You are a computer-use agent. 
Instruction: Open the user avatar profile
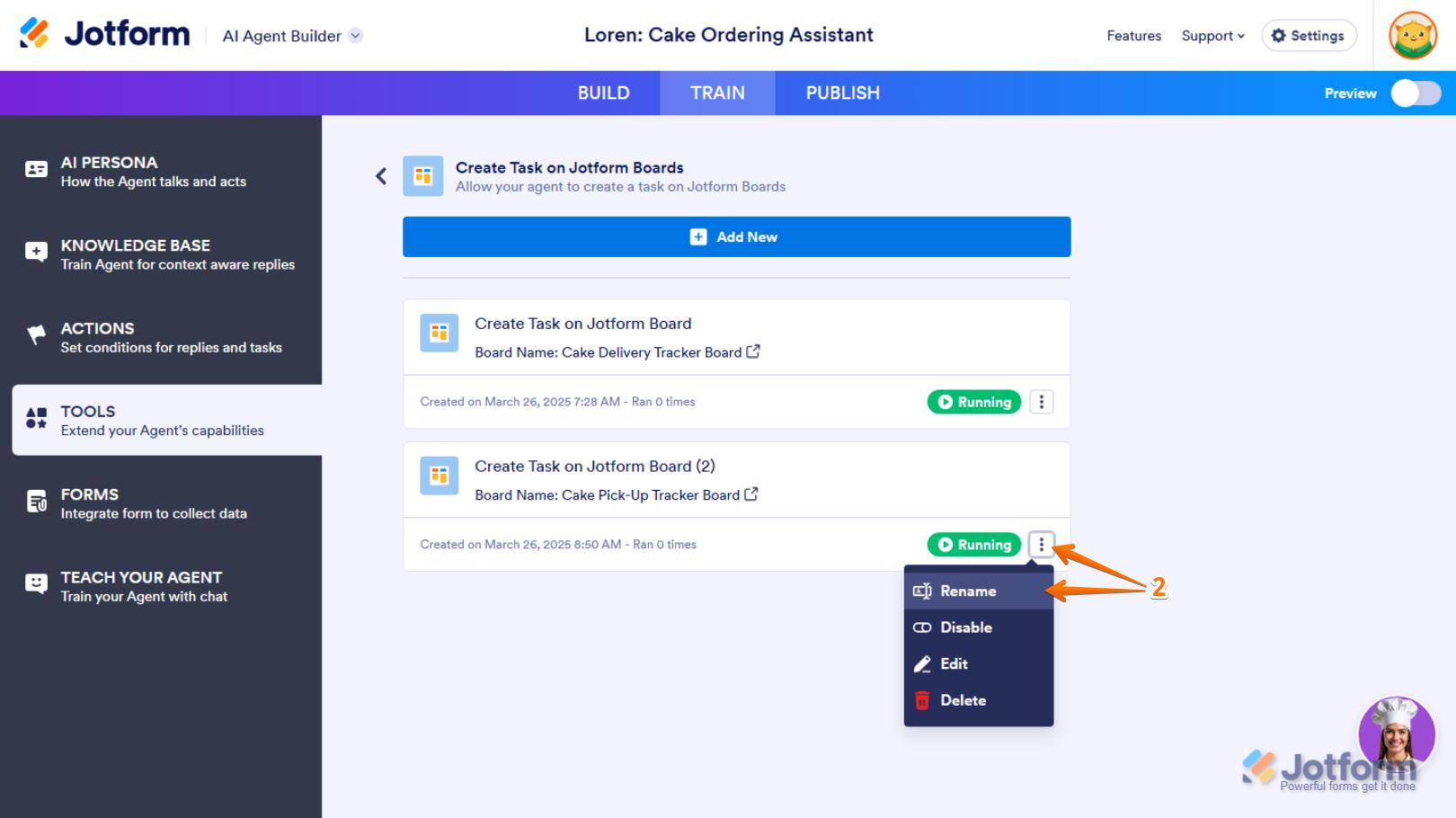pos(1413,36)
